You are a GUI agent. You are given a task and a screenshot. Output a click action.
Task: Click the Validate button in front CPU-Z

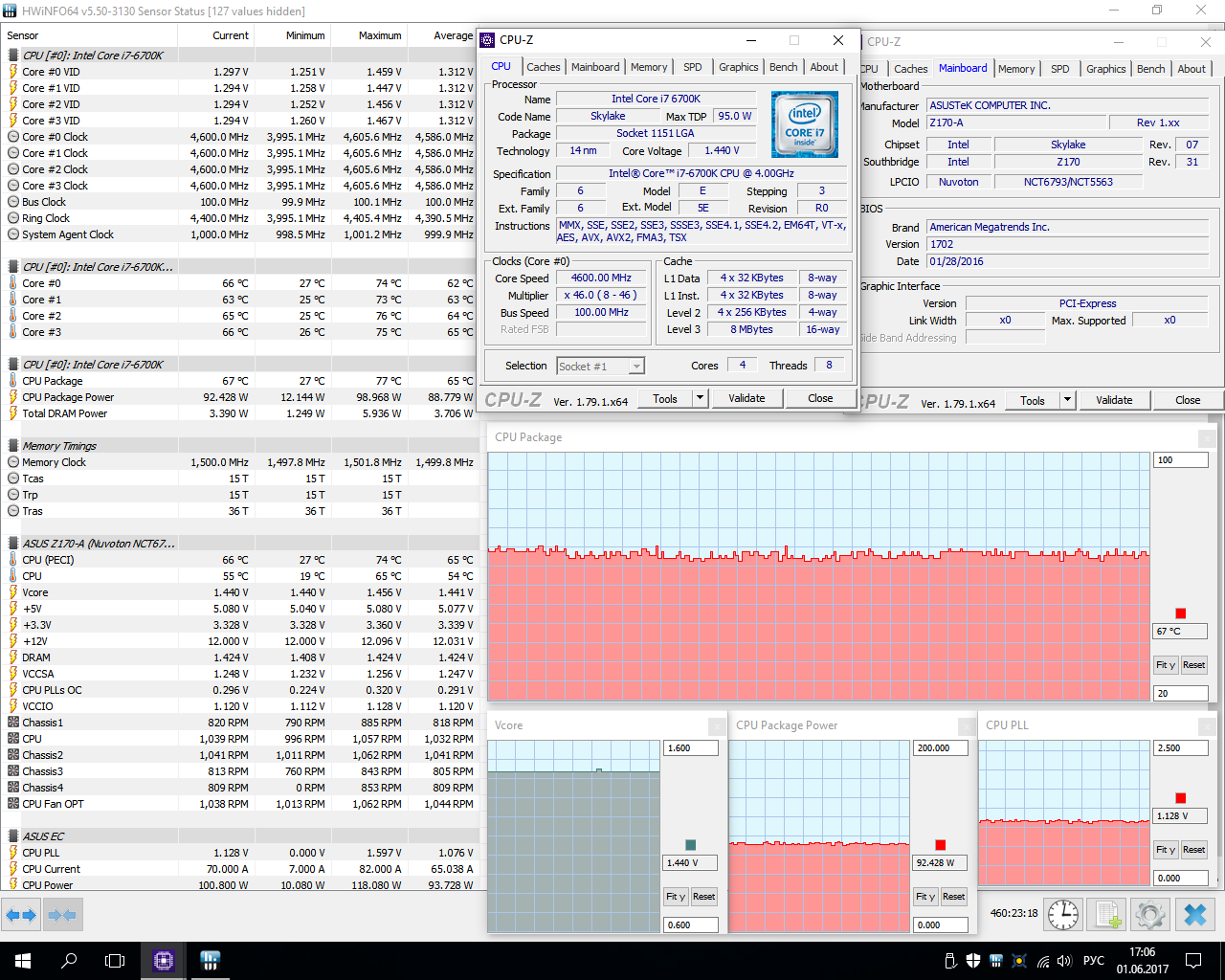(746, 398)
